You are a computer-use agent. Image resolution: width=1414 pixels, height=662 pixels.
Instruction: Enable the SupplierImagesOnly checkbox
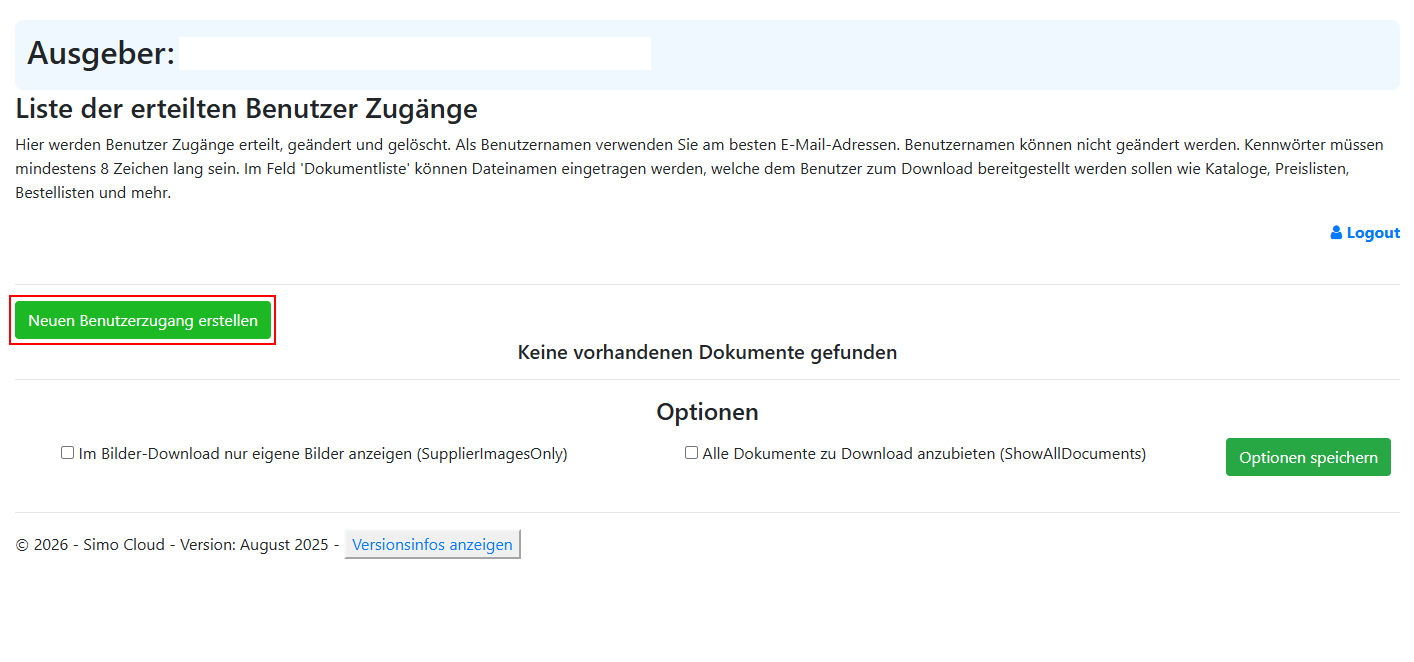(68, 453)
